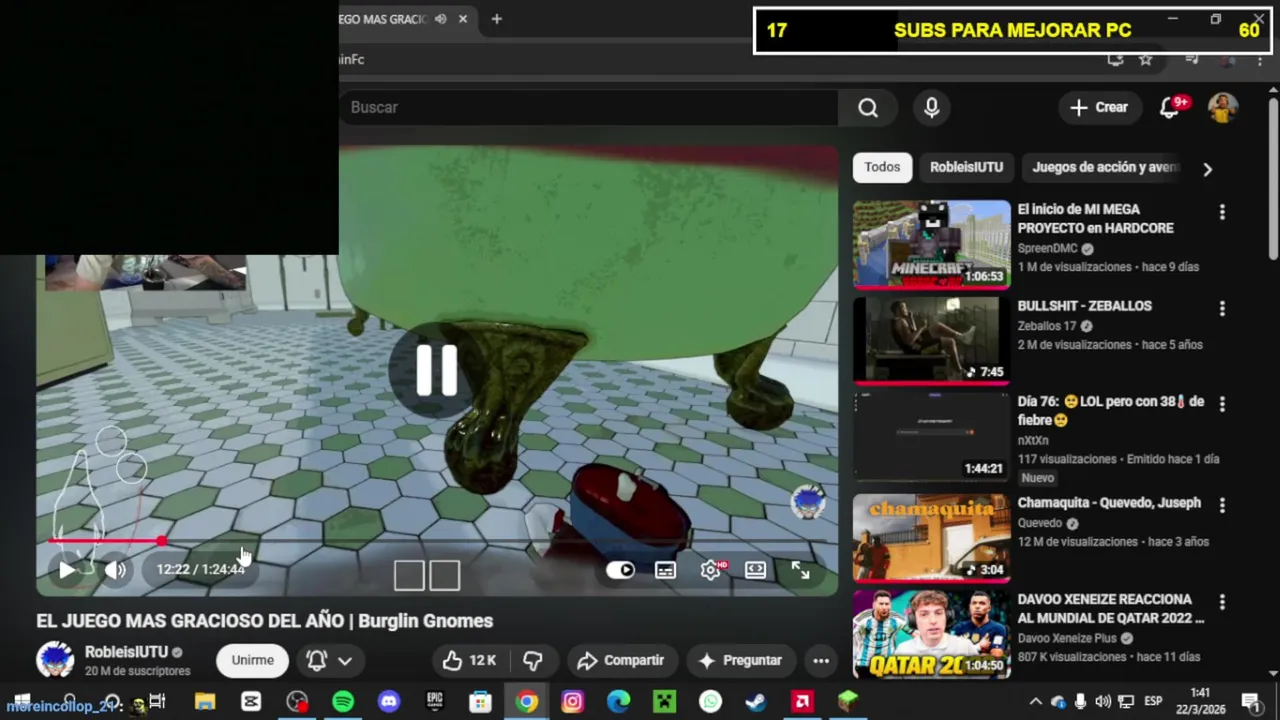
Task: Select the RobleisIUTU filter chip
Action: [966, 167]
